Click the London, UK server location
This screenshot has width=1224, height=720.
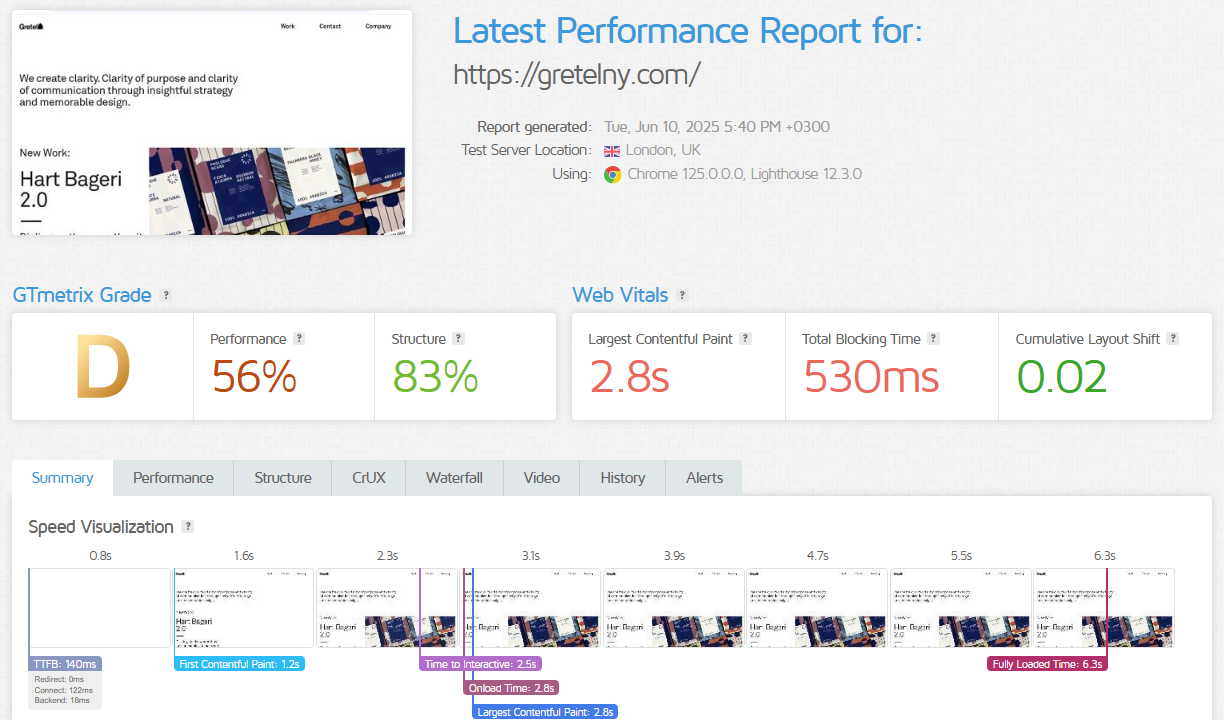point(663,151)
